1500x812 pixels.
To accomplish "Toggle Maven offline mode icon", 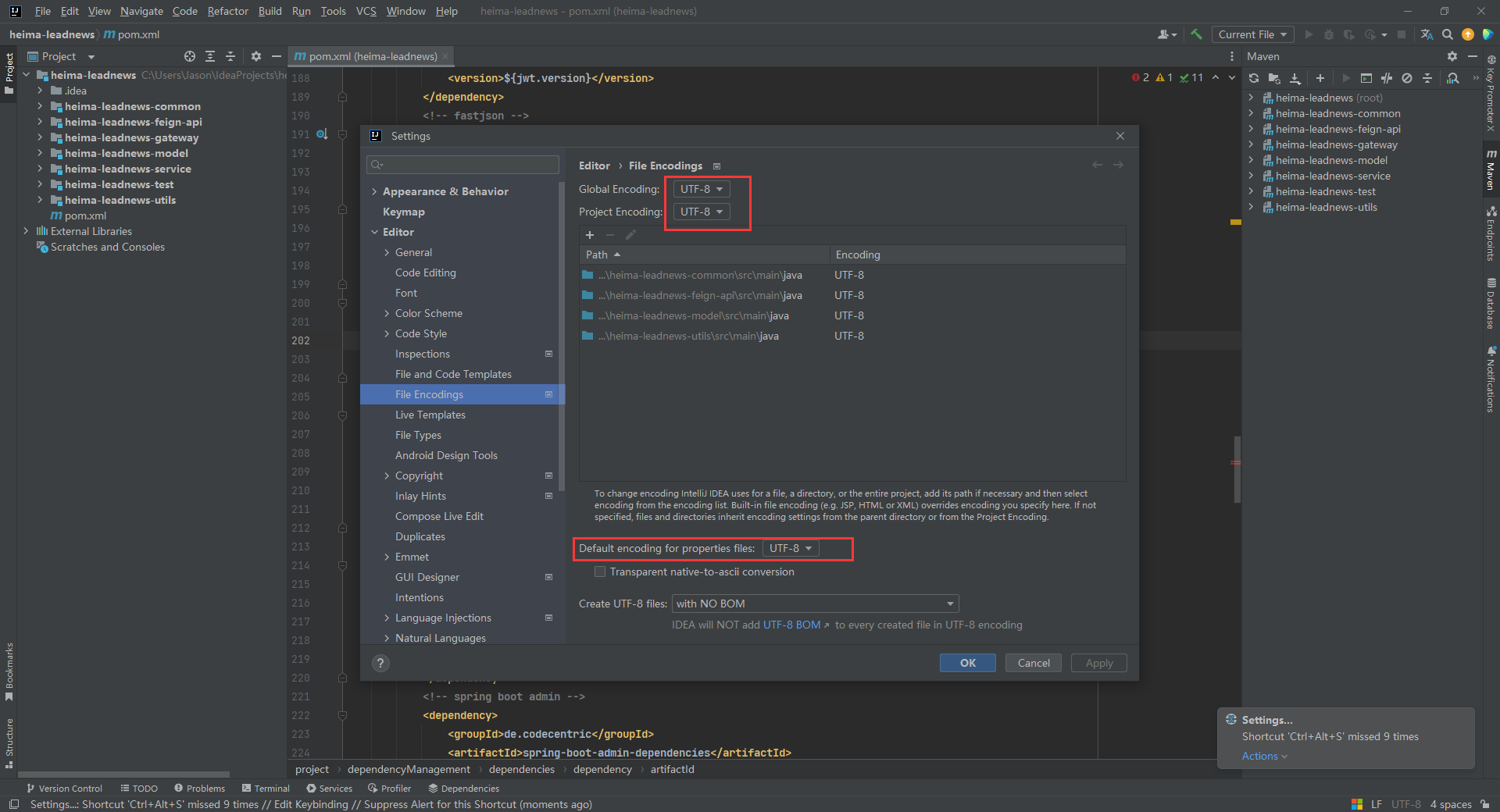I will pos(1387,78).
